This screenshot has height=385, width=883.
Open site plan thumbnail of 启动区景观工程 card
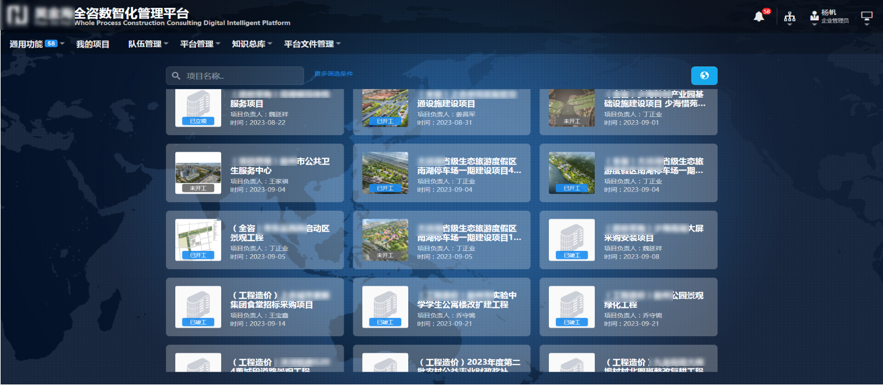[x=198, y=240]
